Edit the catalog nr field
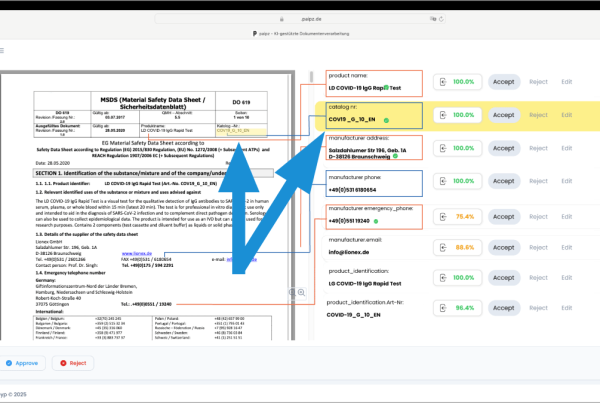The height and width of the screenshot is (403, 600). coord(567,115)
